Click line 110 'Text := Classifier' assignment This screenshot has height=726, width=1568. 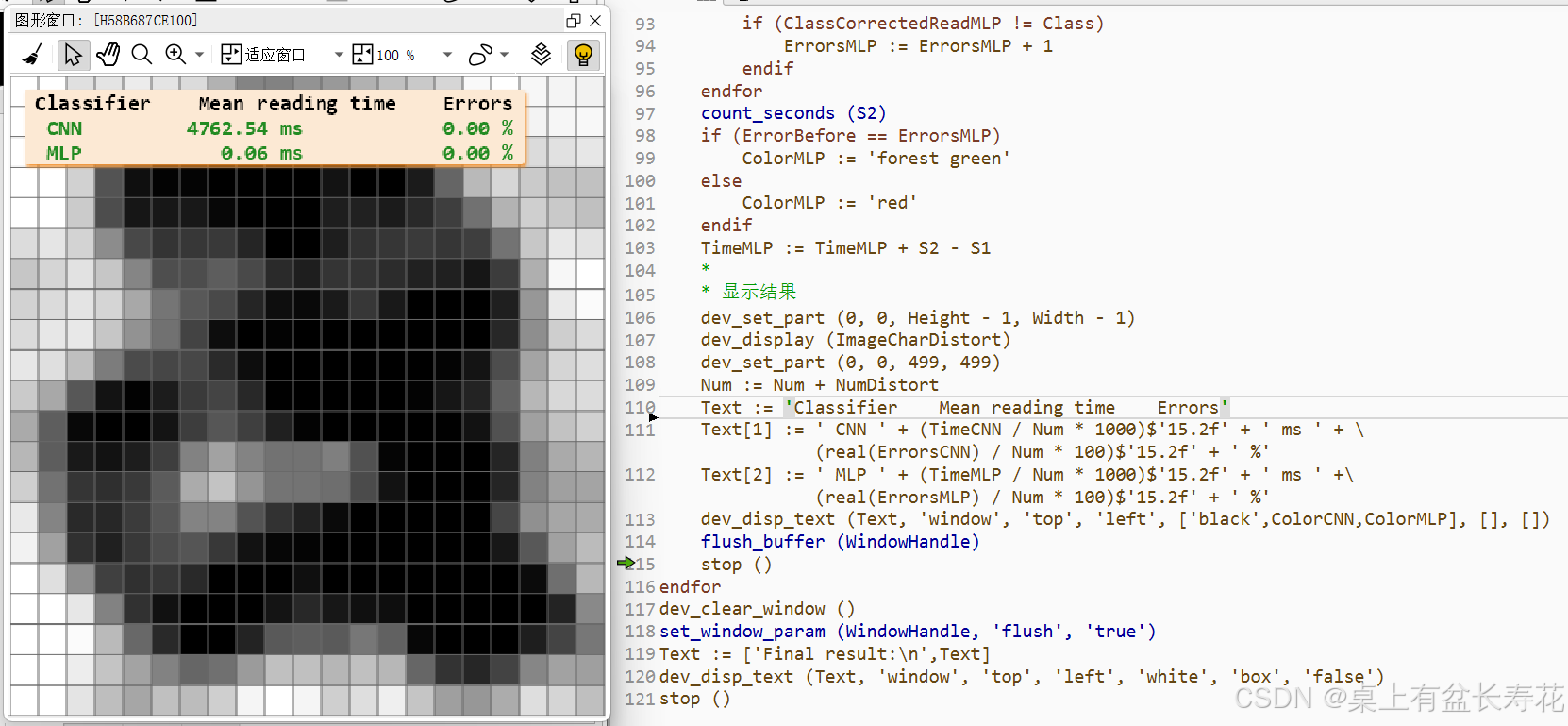[x=964, y=407]
